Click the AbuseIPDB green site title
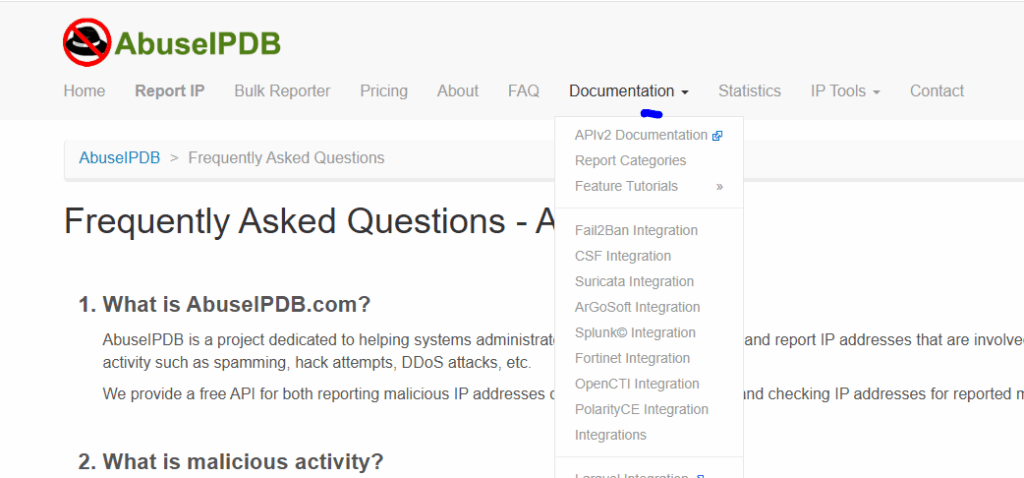The image size is (1024, 478). click(x=197, y=44)
